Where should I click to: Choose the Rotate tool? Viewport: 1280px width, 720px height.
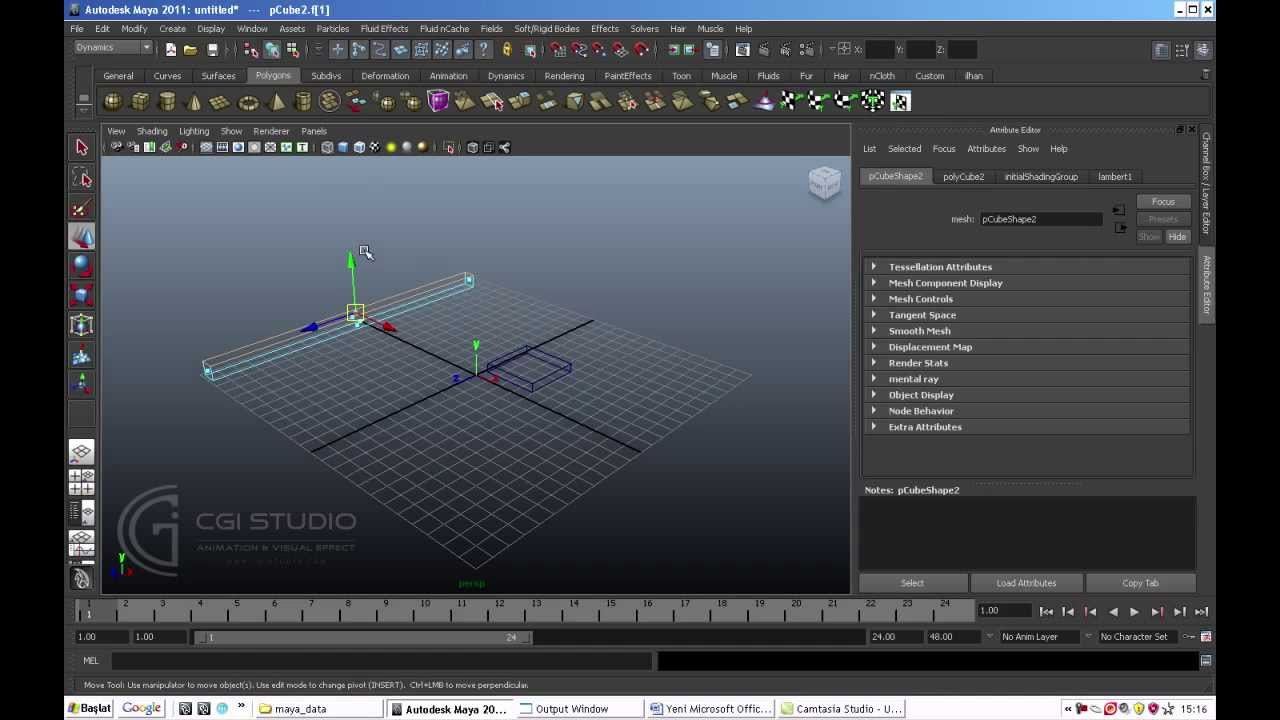click(x=82, y=267)
